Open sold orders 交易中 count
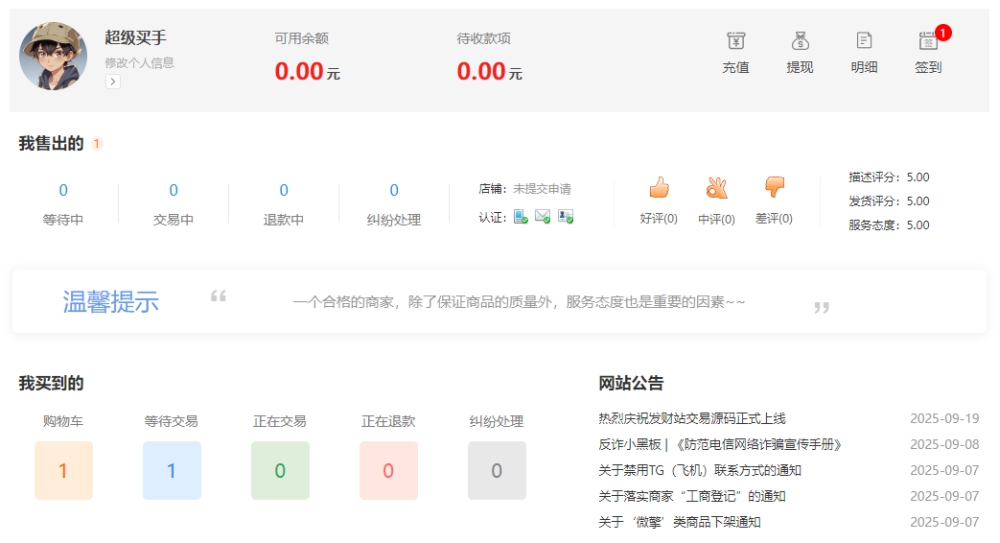 (173, 190)
